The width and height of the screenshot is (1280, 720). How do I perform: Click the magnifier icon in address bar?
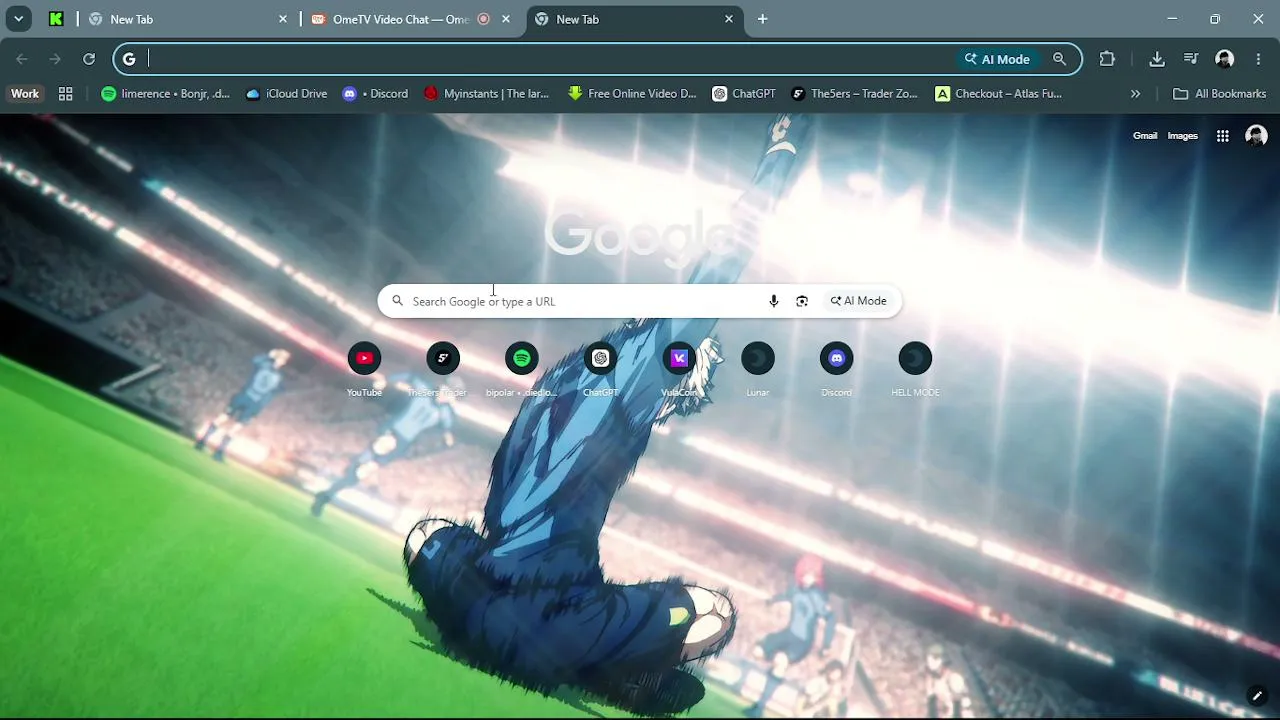pyautogui.click(x=1059, y=59)
